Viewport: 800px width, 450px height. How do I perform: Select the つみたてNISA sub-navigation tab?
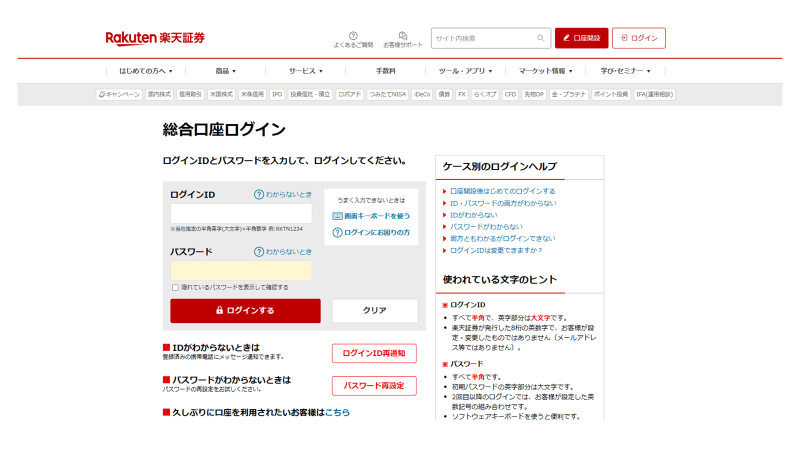point(387,94)
